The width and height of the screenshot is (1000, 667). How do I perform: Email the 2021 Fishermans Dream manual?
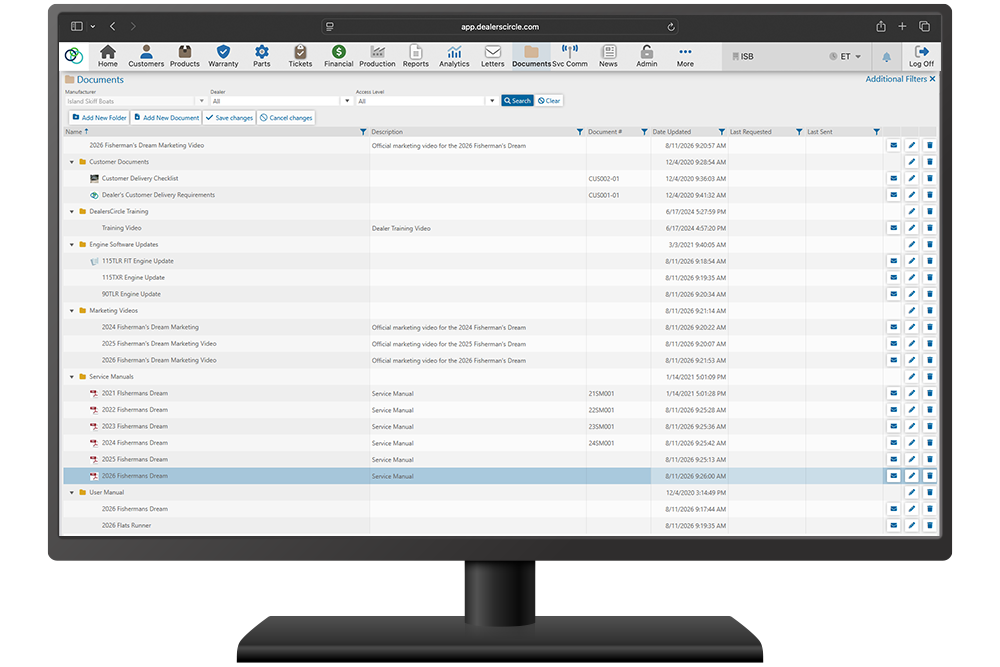click(x=893, y=393)
